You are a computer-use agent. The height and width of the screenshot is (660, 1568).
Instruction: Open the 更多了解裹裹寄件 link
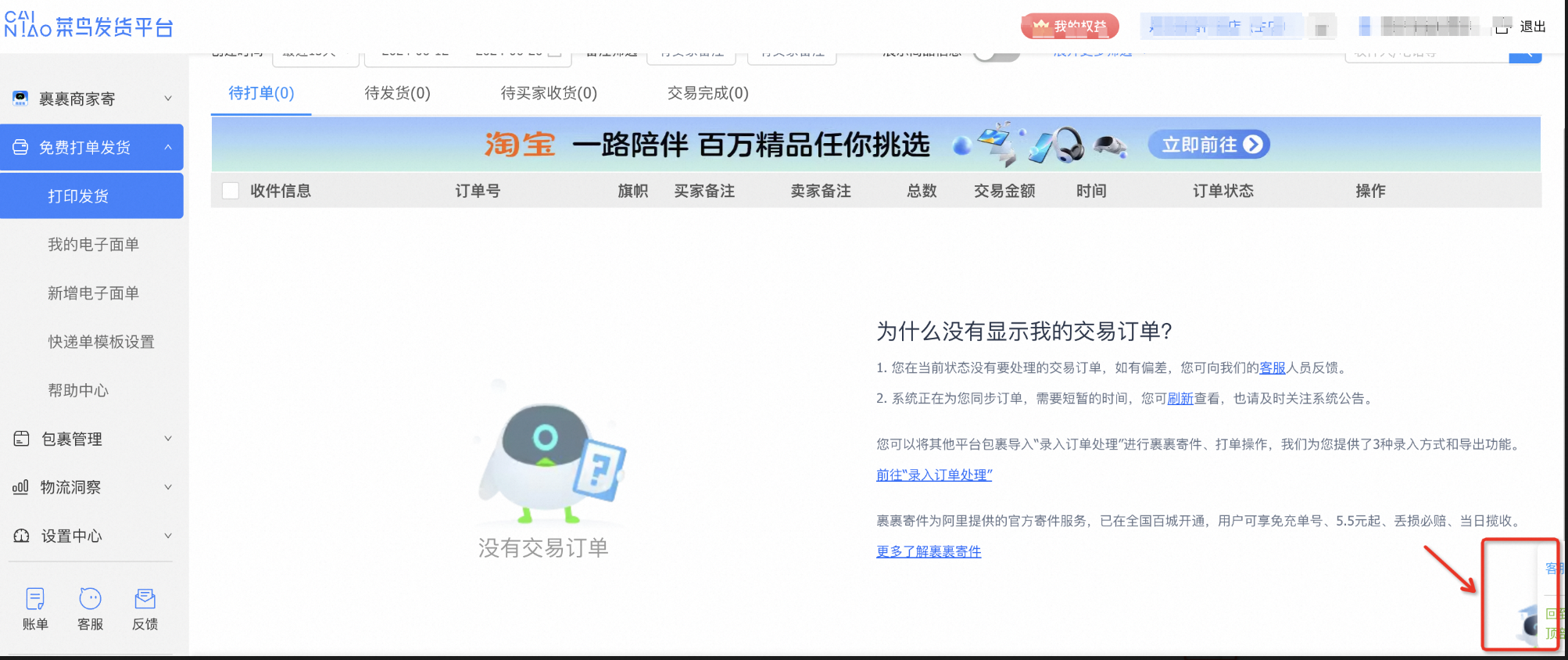click(x=929, y=551)
